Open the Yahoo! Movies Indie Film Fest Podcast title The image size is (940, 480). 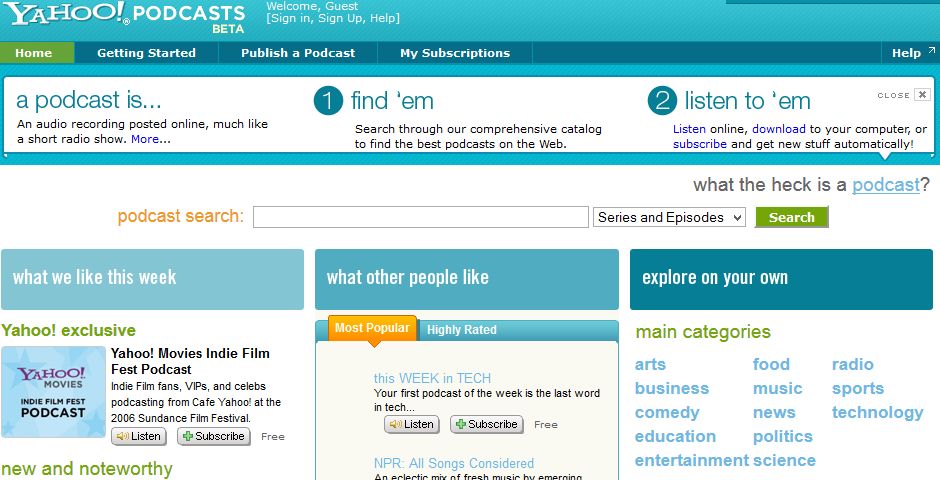tap(190, 361)
